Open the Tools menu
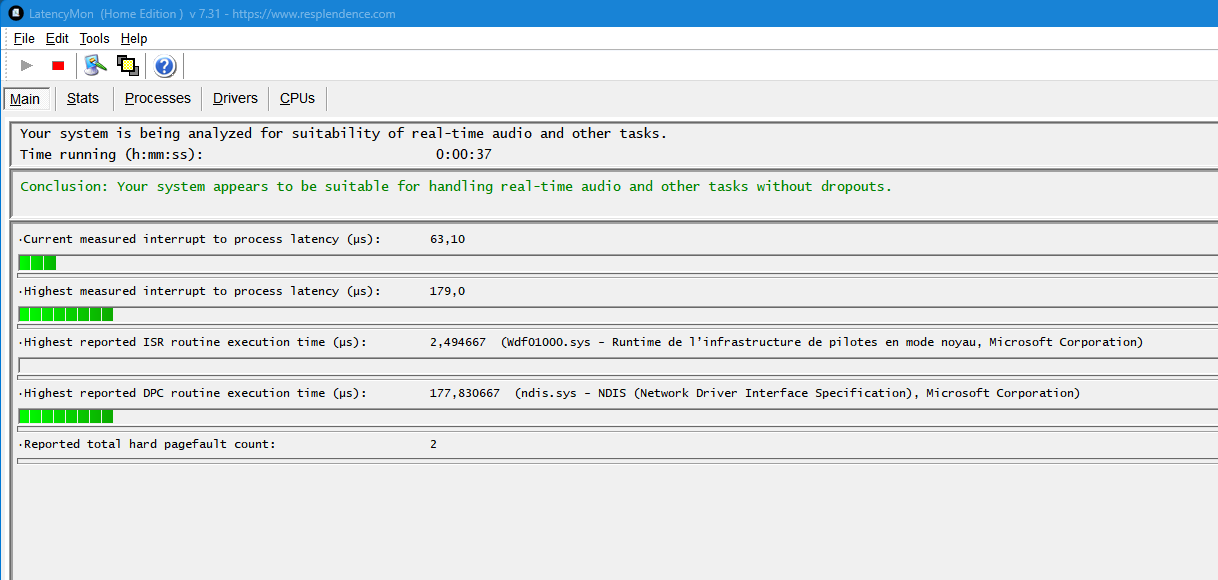 pos(95,39)
